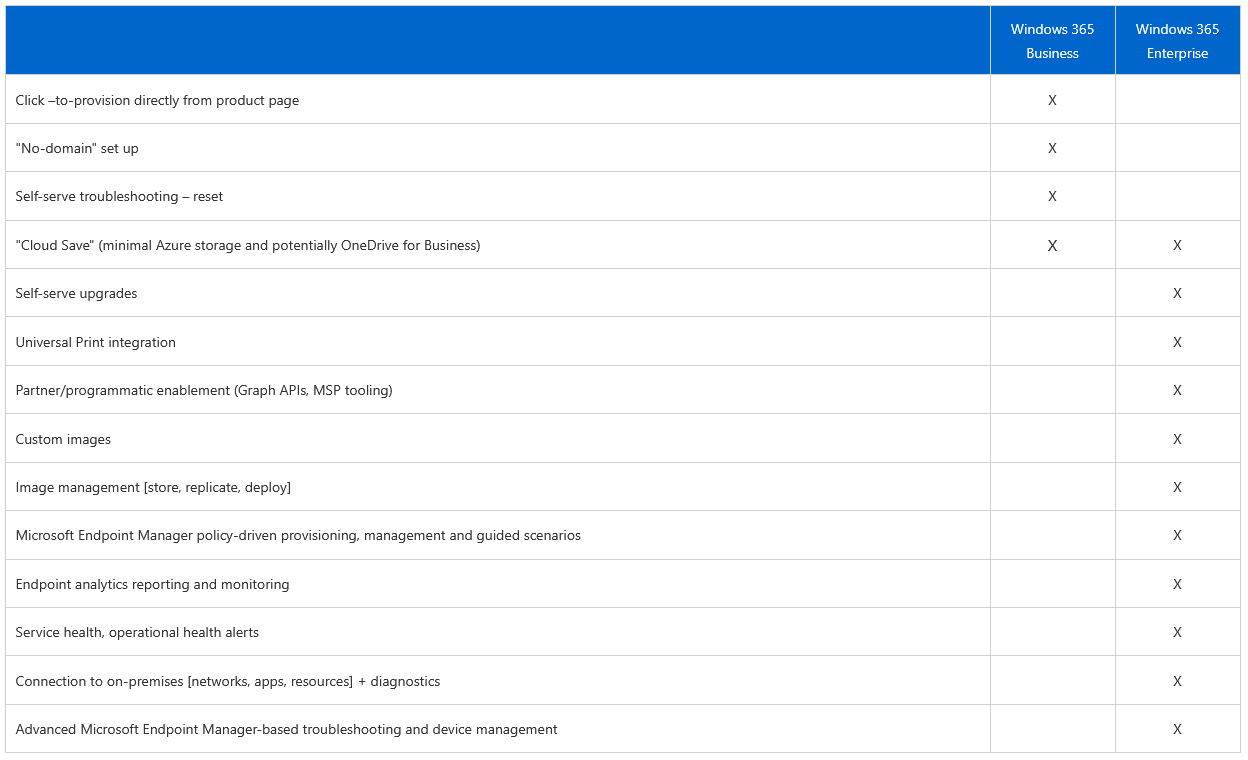Click Enterprise X in Advanced troubleshooting row
This screenshot has height=760, width=1248.
1177,729
